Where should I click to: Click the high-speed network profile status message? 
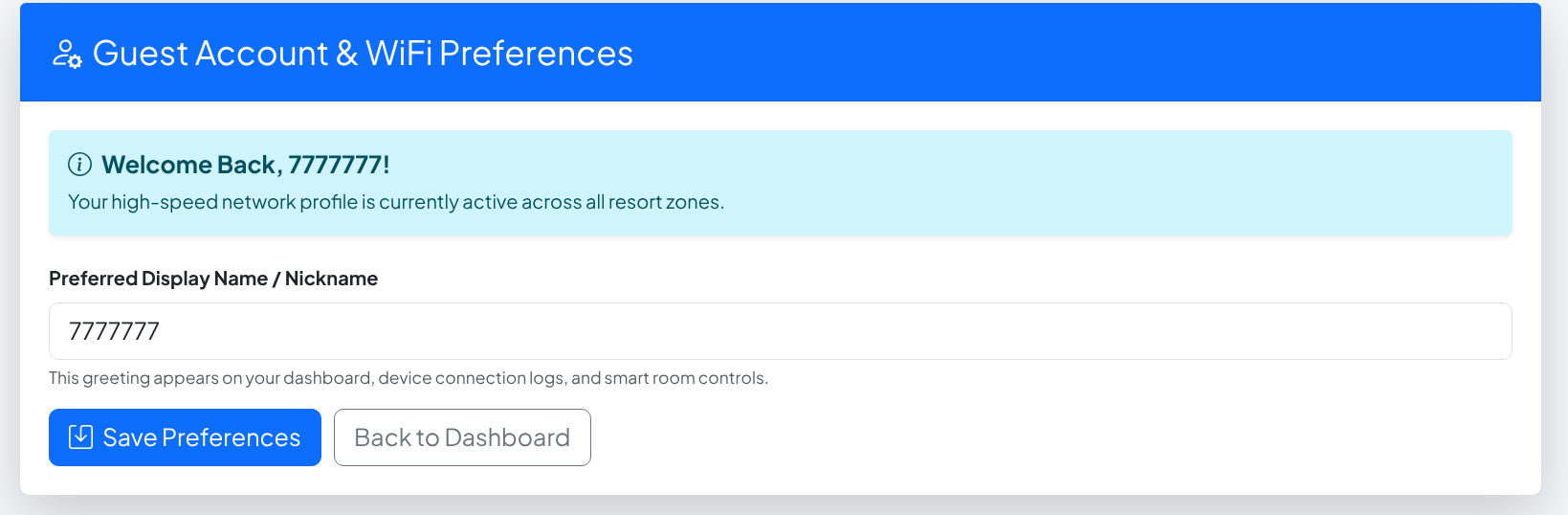tap(396, 202)
